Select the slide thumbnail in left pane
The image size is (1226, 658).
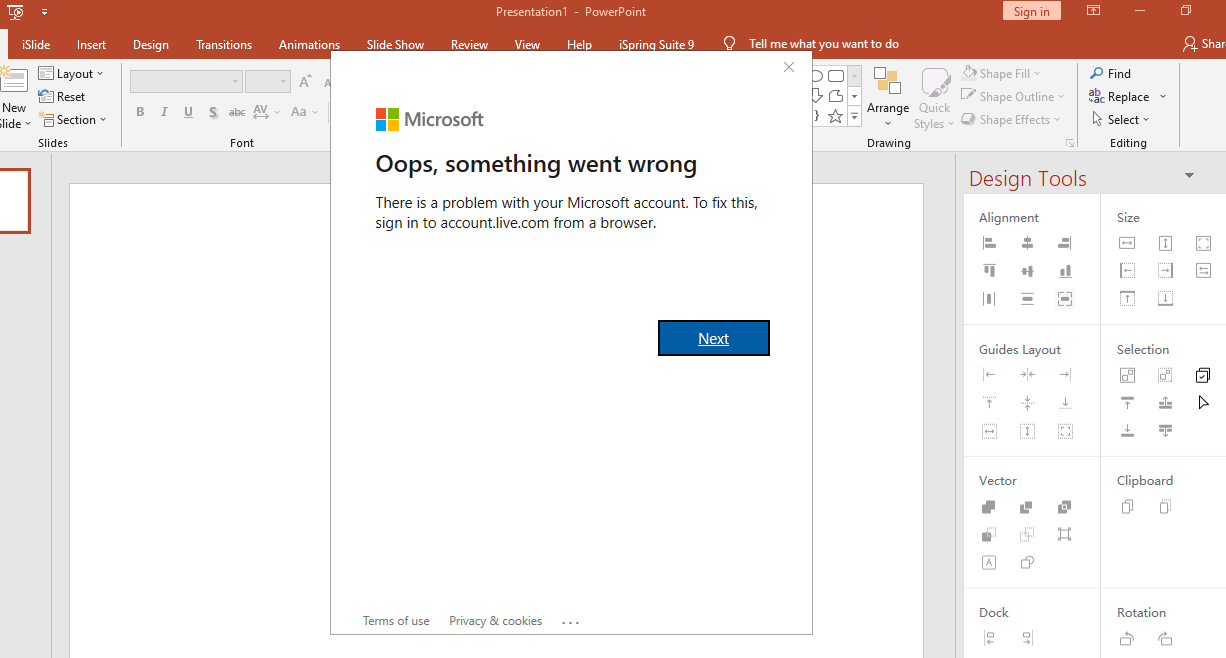pyautogui.click(x=14, y=201)
